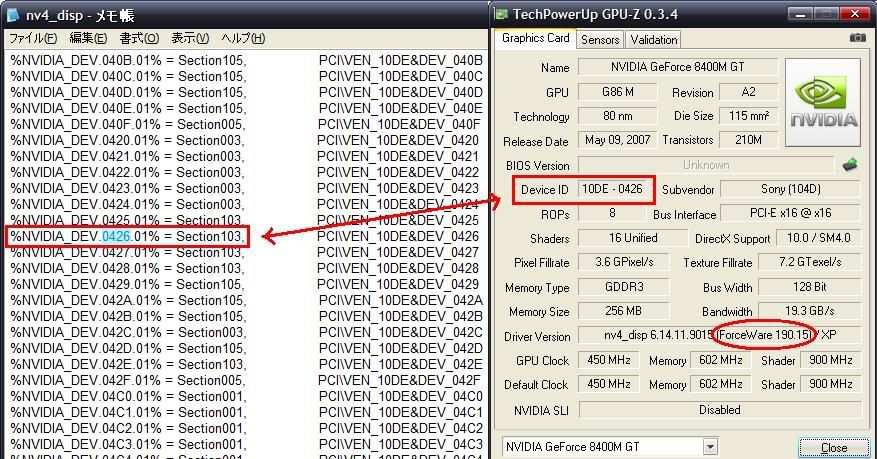Click the NVIDIA_DEV.0429 Section105 line

point(127,284)
